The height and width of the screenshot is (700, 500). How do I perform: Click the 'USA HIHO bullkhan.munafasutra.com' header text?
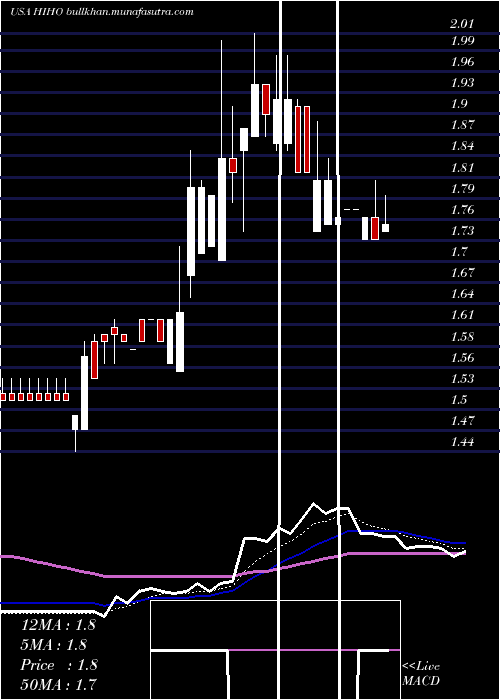(102, 12)
